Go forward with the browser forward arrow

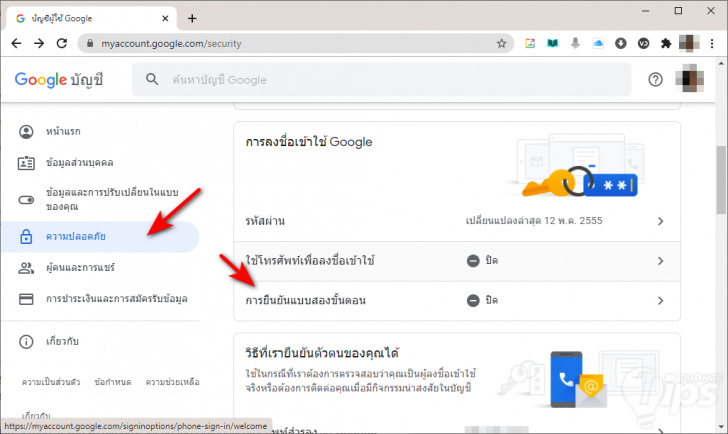pos(39,44)
